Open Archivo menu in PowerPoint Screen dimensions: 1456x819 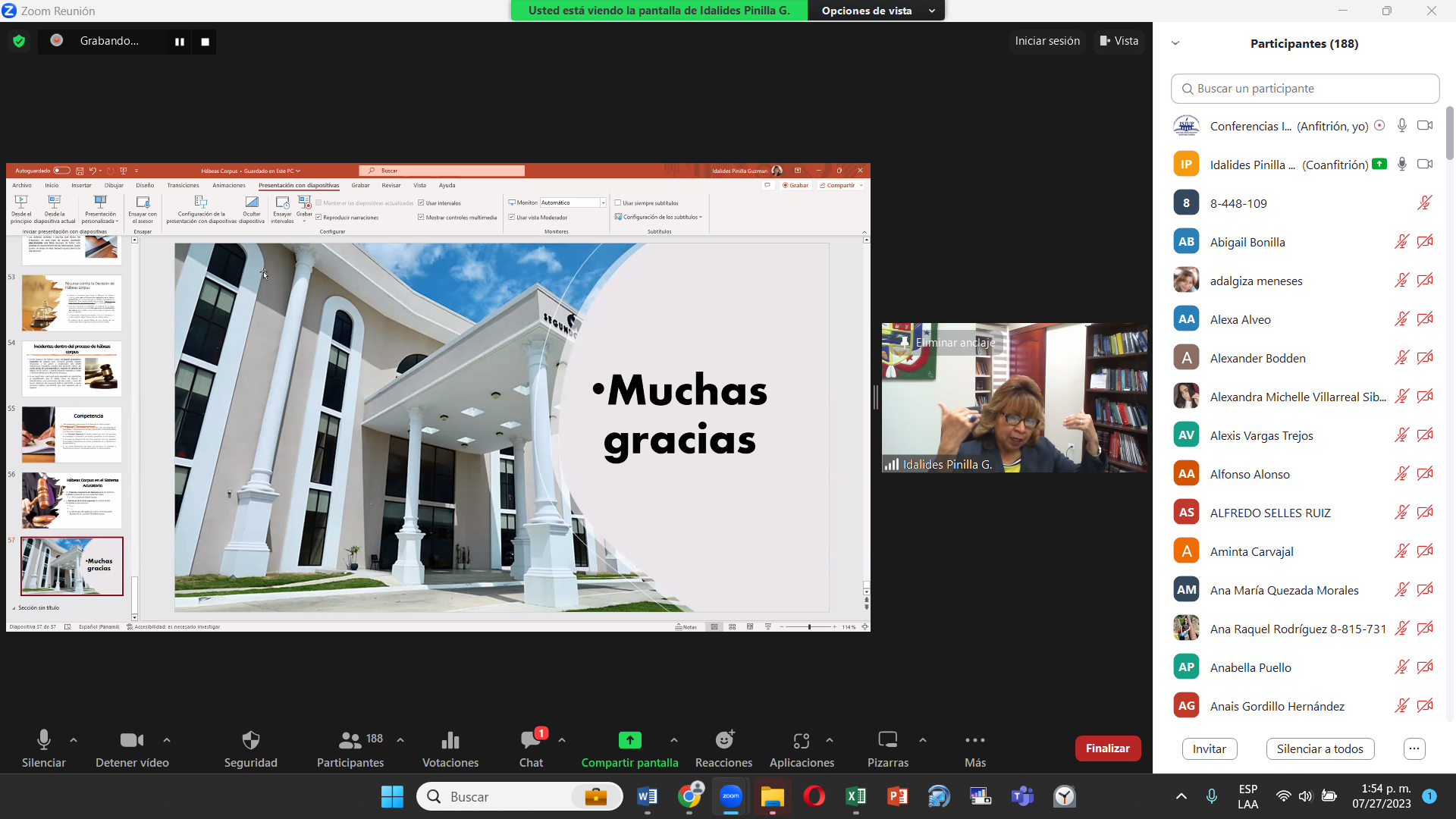(22, 185)
